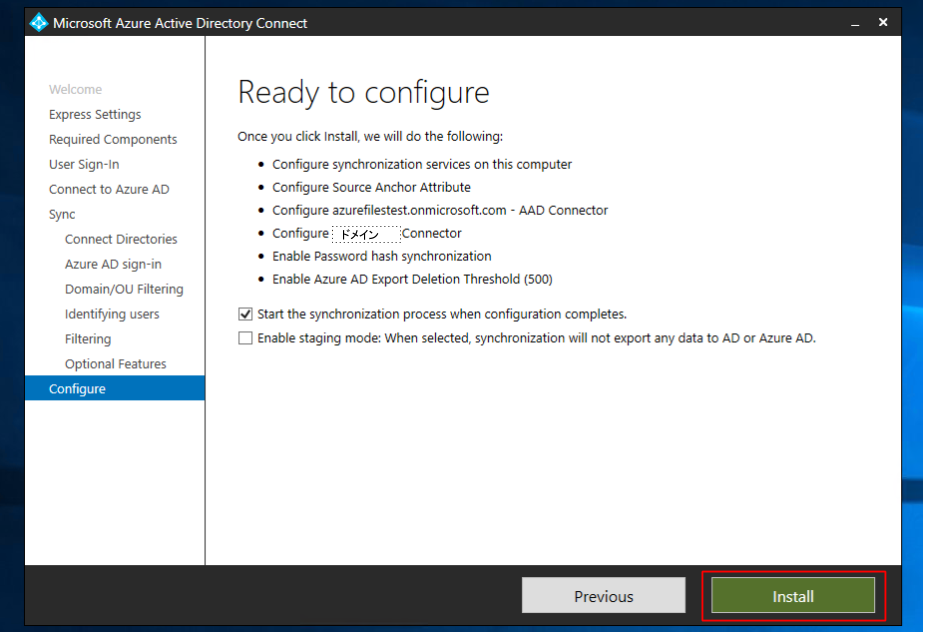Open Connect Directories sub-step
The image size is (929, 637).
(121, 239)
